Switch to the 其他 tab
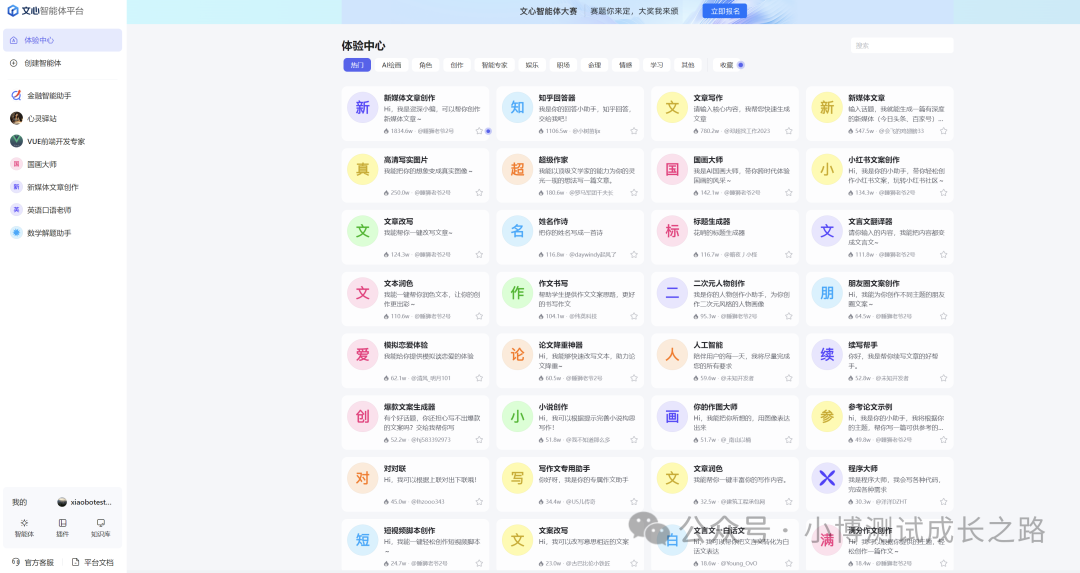Viewport: 1080px width, 573px height. (x=688, y=65)
